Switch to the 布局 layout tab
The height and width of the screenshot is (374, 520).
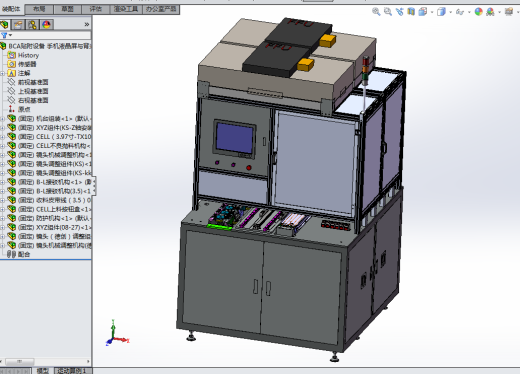39,9
